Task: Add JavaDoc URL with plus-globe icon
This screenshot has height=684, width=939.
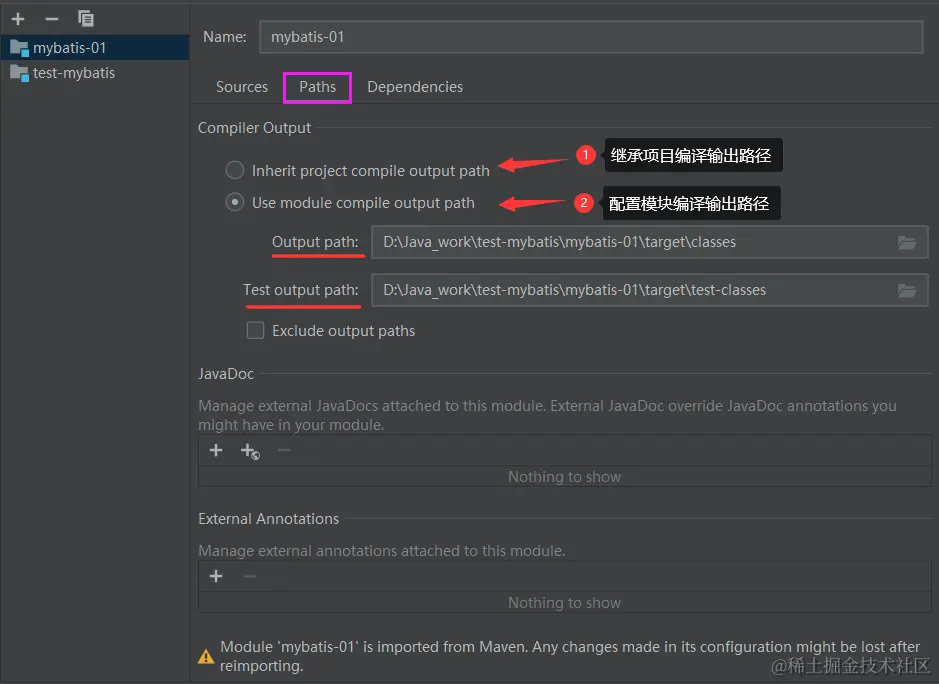Action: [250, 451]
